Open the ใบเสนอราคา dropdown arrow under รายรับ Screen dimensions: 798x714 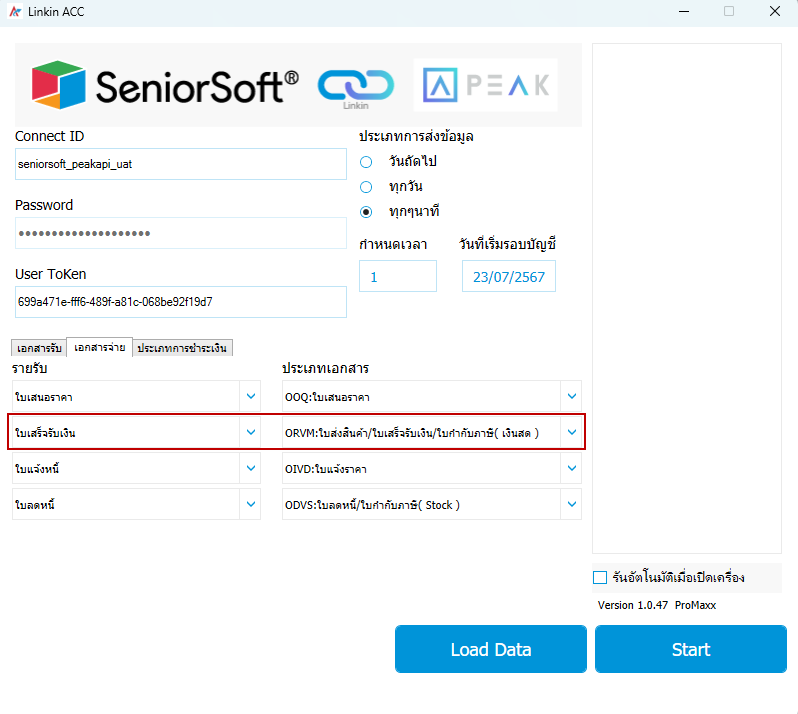coord(251,396)
